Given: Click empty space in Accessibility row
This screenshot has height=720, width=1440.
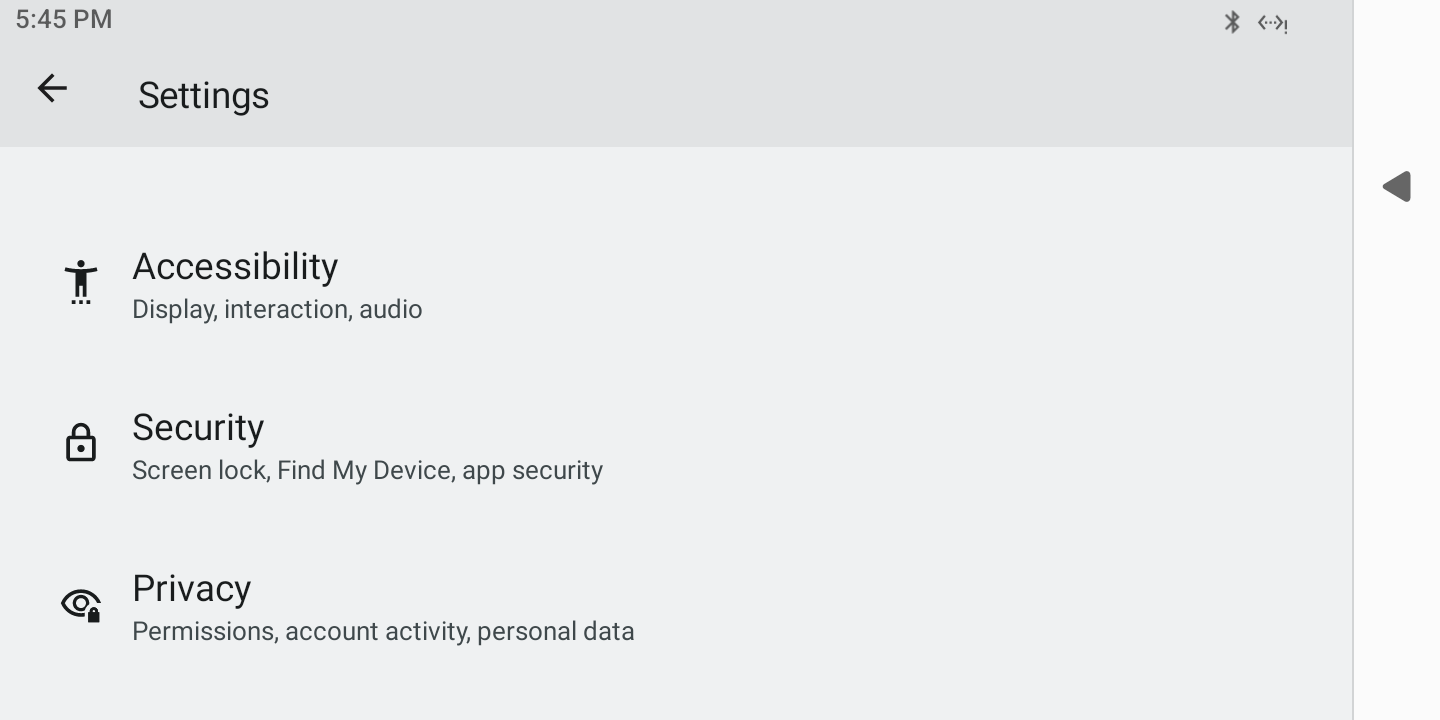Looking at the screenshot, I should pos(900,285).
